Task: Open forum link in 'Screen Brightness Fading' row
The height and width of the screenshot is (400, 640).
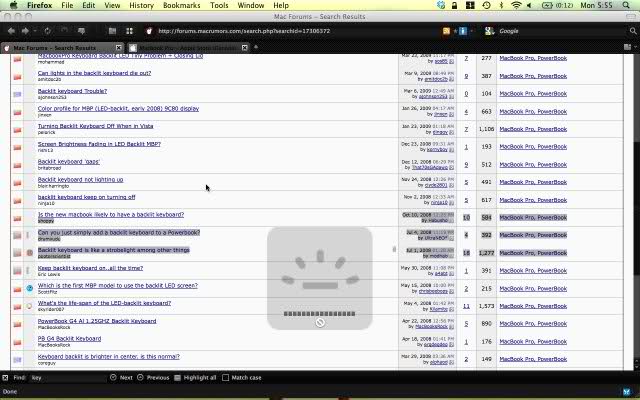Action: (x=533, y=147)
